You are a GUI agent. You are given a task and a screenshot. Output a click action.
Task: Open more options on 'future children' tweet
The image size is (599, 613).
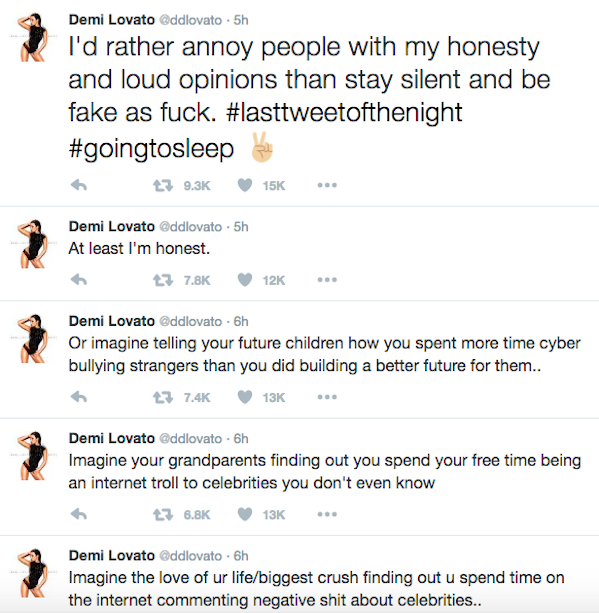click(327, 397)
